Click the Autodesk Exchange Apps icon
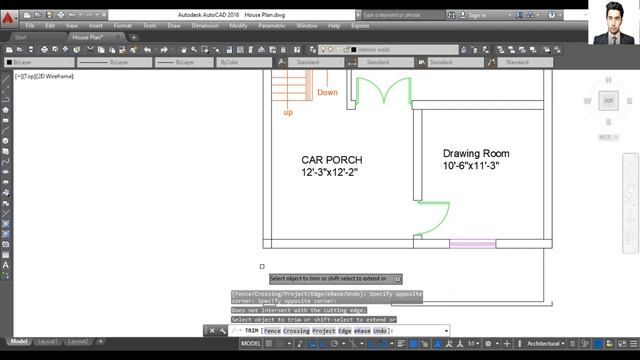Viewport: 640px width, 360px height. (519, 15)
